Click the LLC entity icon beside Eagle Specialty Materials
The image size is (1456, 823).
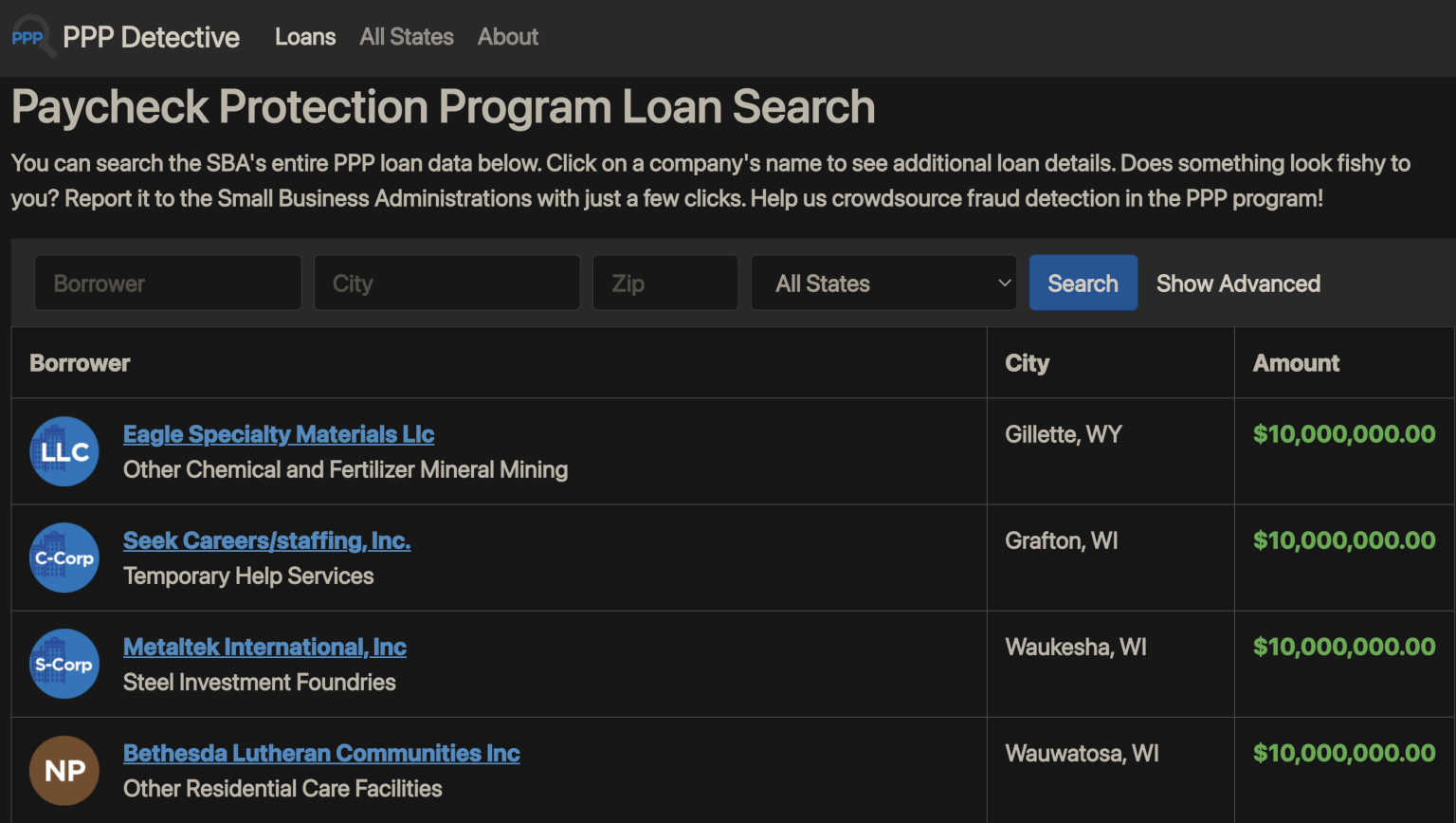click(x=64, y=450)
